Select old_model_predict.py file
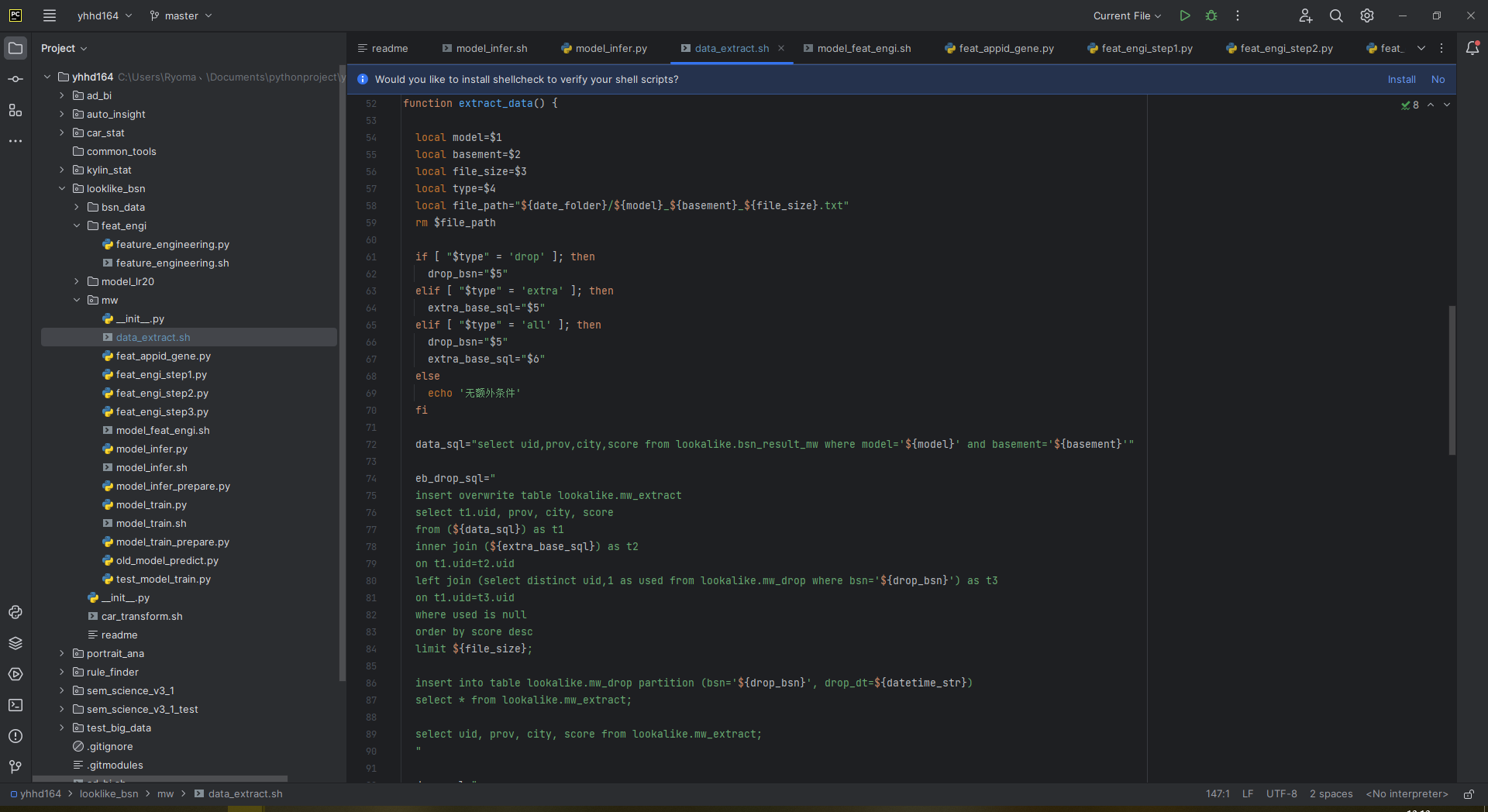The height and width of the screenshot is (812, 1488). [167, 560]
